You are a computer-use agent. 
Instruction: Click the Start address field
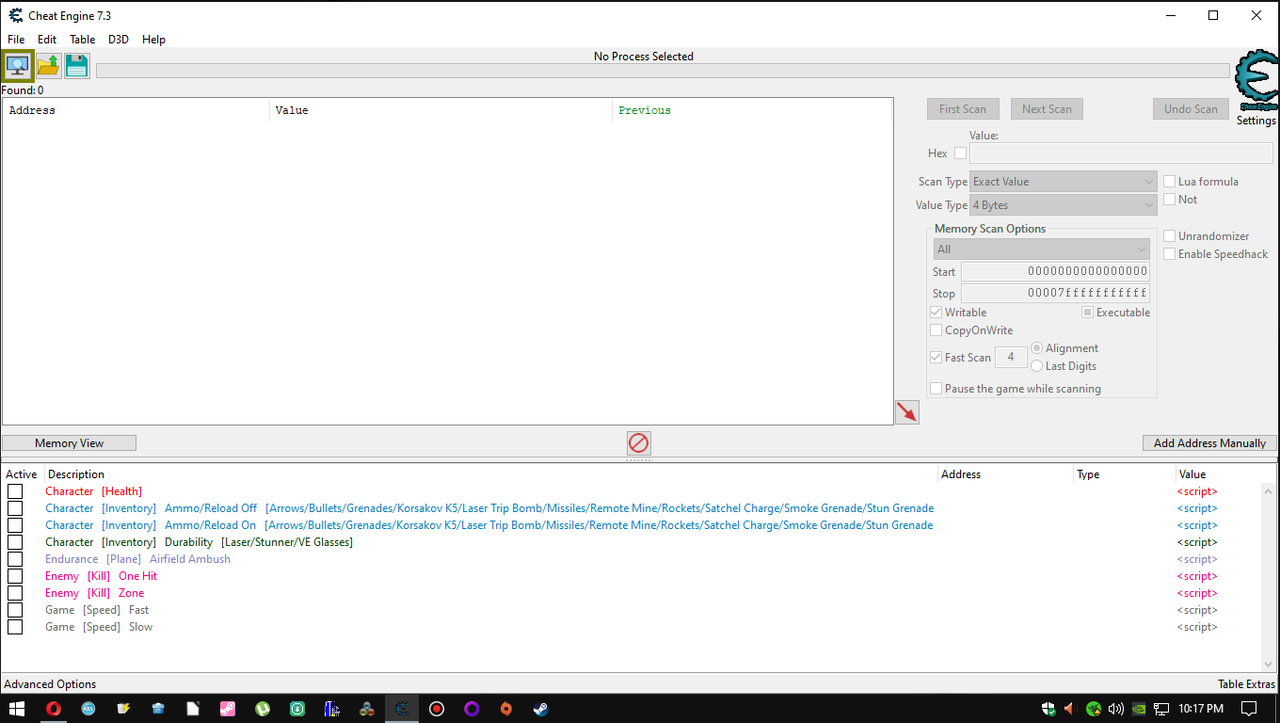click(x=1055, y=271)
